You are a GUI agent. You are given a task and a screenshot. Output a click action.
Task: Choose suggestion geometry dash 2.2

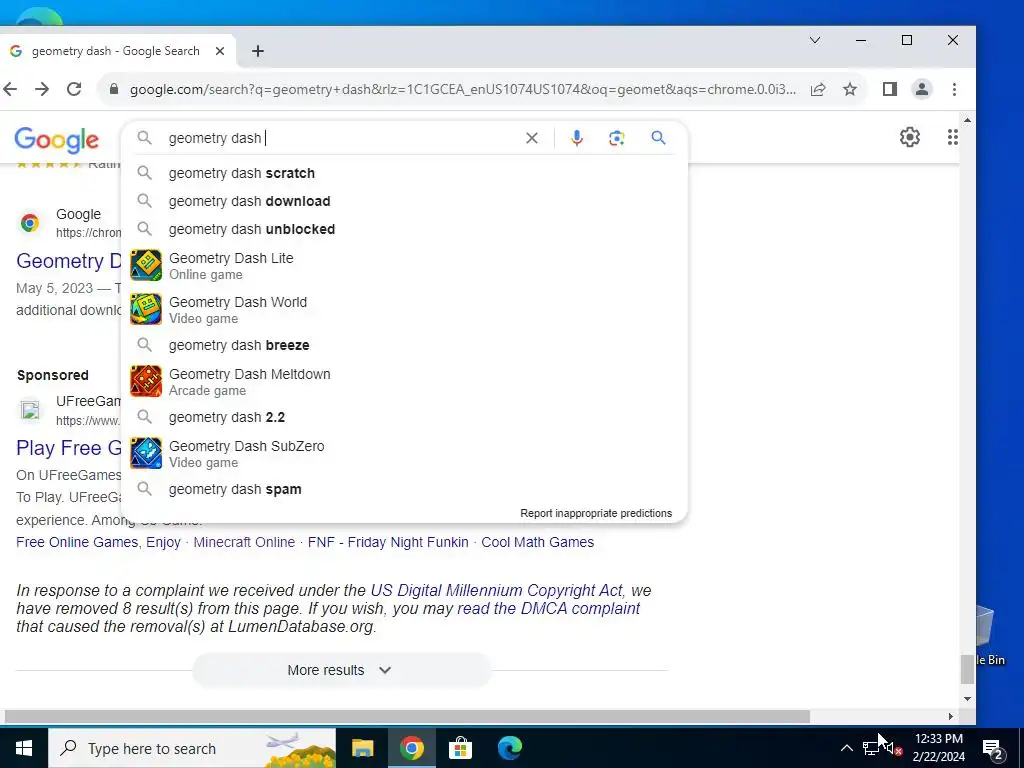[x=404, y=417]
